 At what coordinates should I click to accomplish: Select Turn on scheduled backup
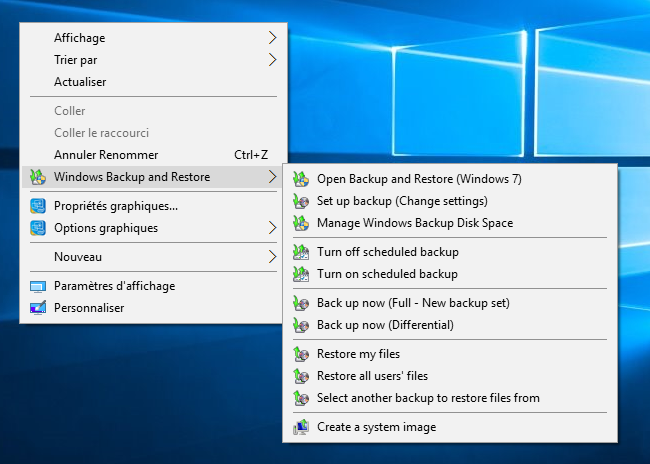(450, 274)
